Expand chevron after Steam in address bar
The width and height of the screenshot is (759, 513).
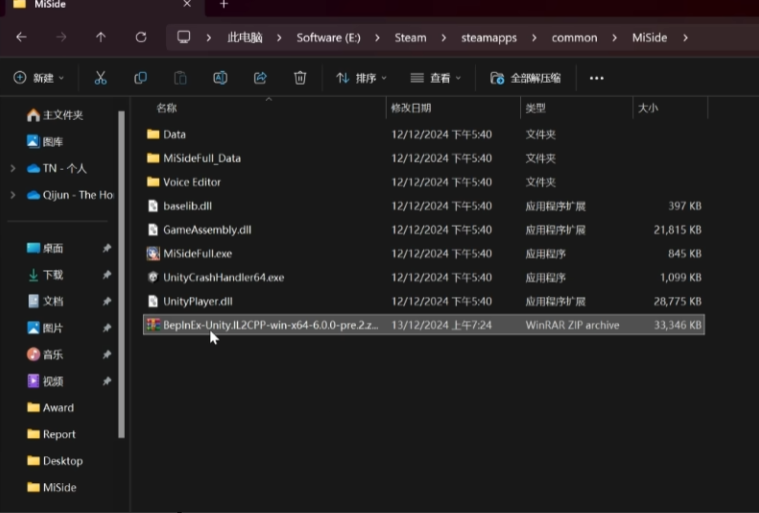(x=443, y=38)
